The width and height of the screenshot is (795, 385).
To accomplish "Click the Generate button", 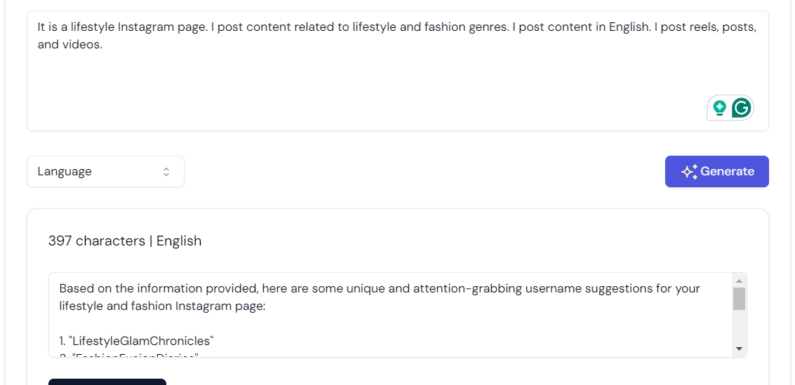I will (x=717, y=171).
